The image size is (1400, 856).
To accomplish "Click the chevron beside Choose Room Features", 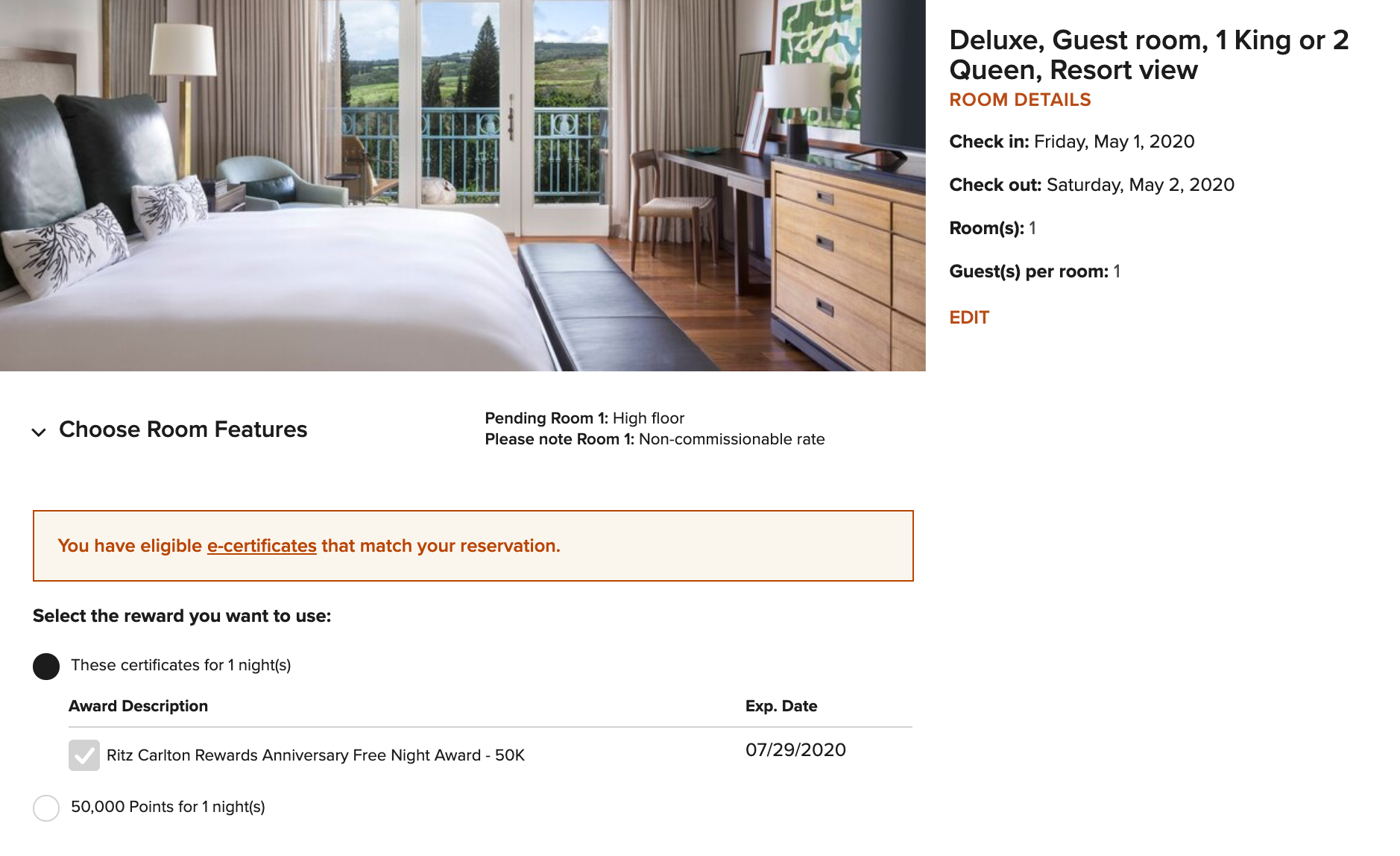I will click(38, 431).
